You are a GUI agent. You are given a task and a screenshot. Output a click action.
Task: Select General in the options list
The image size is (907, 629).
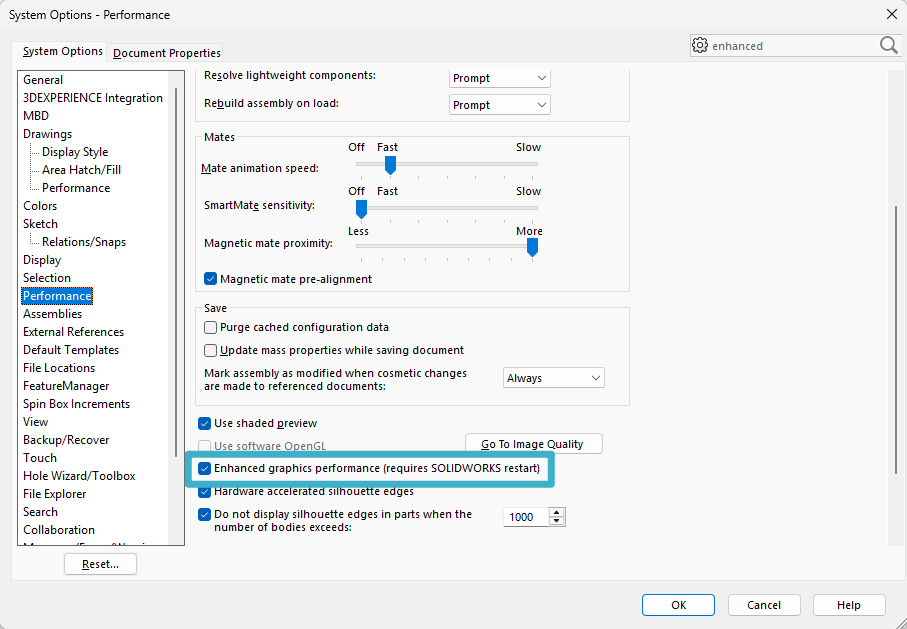[43, 80]
